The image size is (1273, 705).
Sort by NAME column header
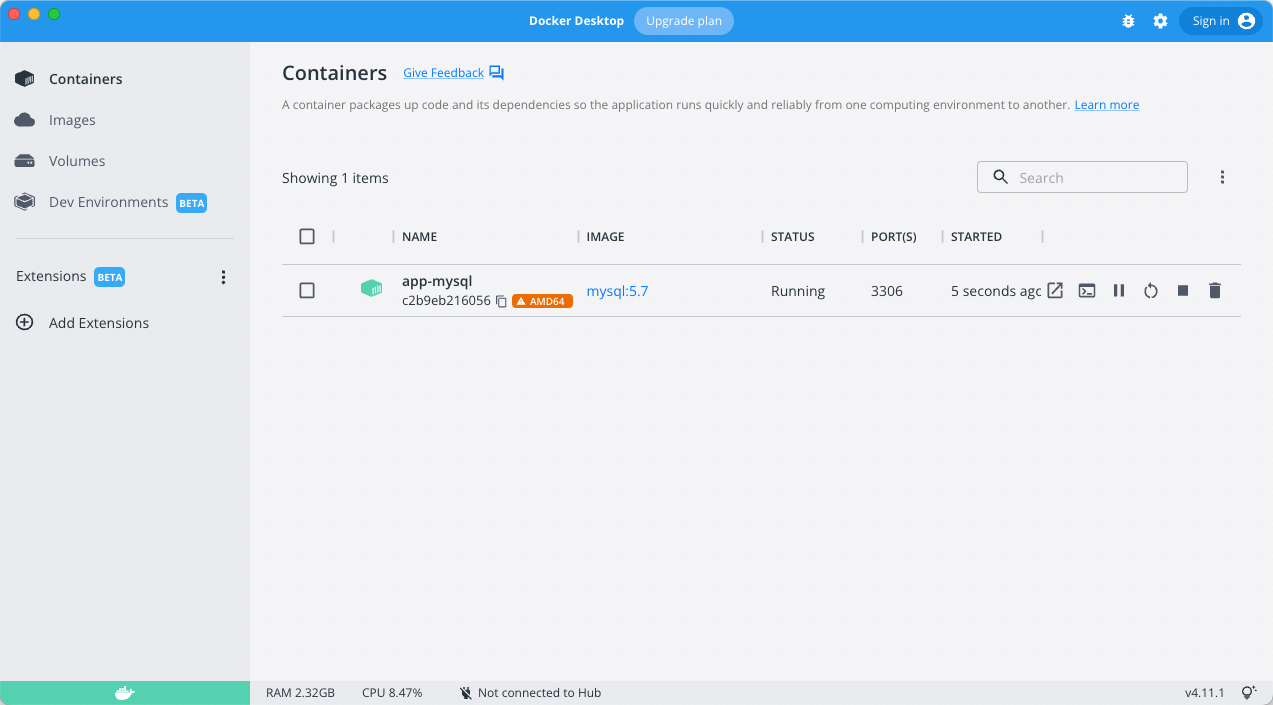coord(420,237)
